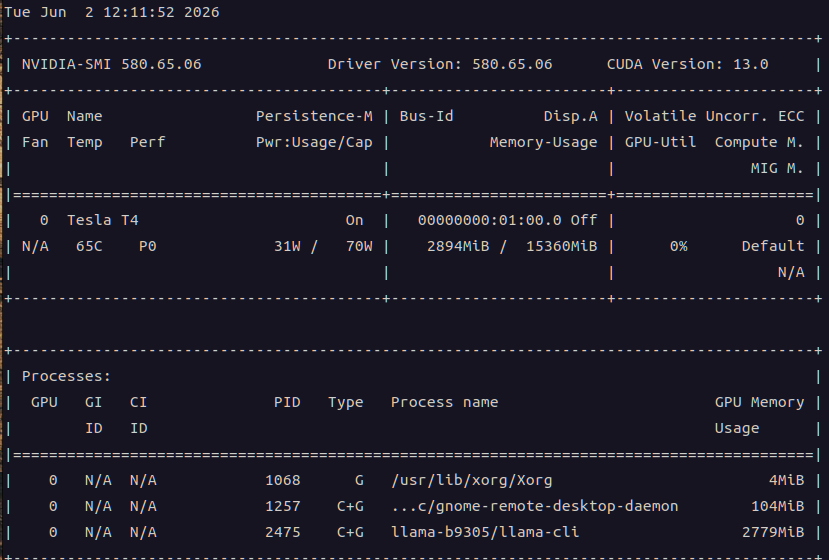Click the 'Pwr:Usage/Cap' header
The image size is (829, 560).
click(314, 143)
